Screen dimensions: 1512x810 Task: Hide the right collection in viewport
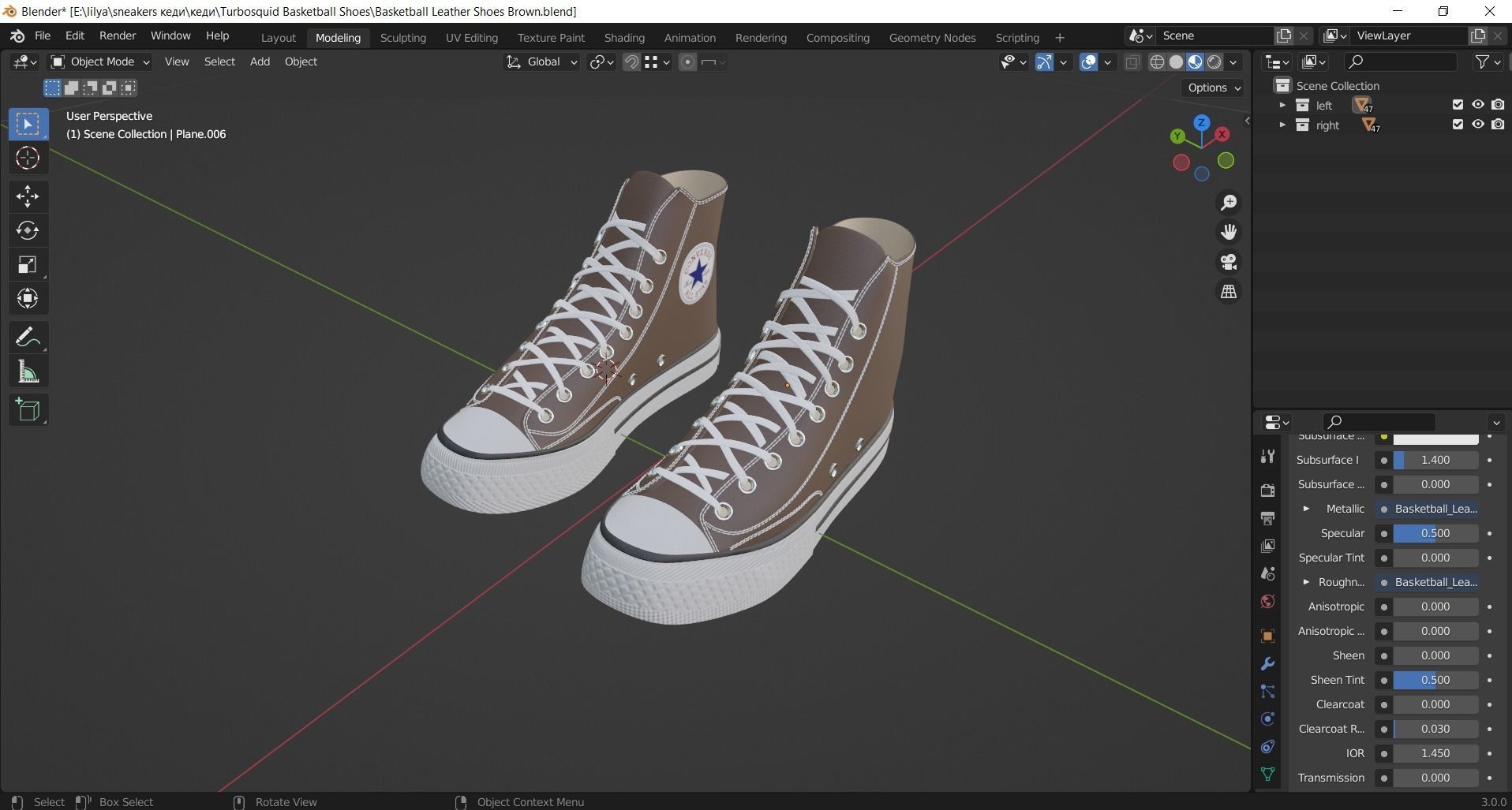[x=1477, y=125]
